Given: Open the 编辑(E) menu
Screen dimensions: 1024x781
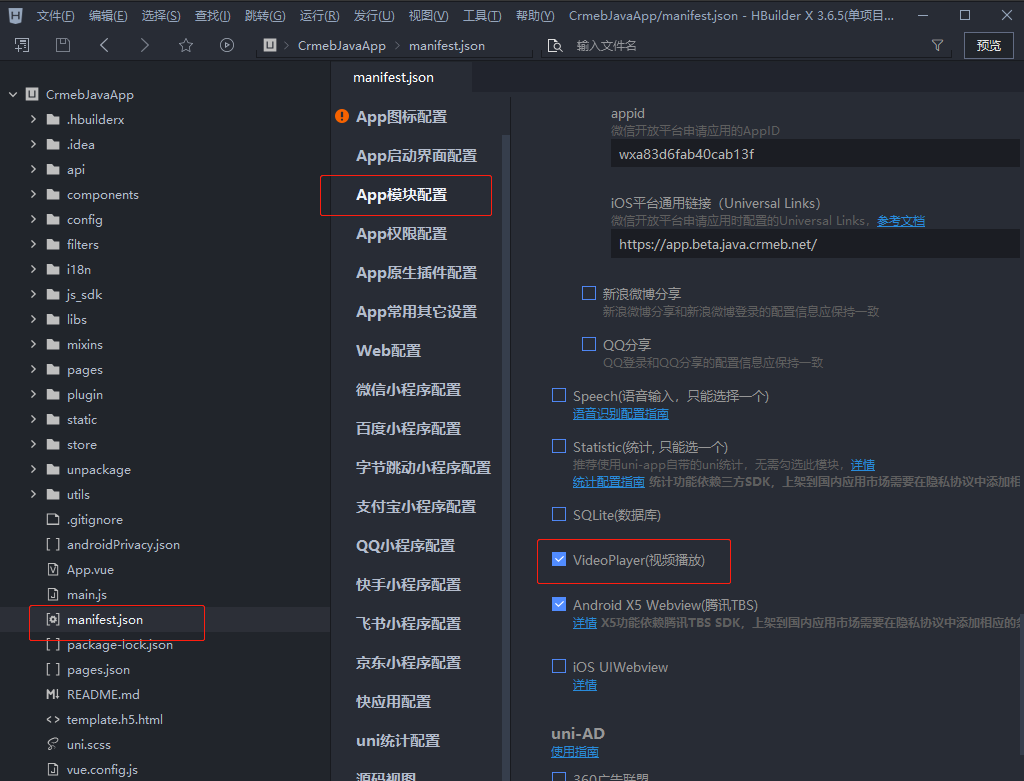Looking at the screenshot, I should coord(108,16).
